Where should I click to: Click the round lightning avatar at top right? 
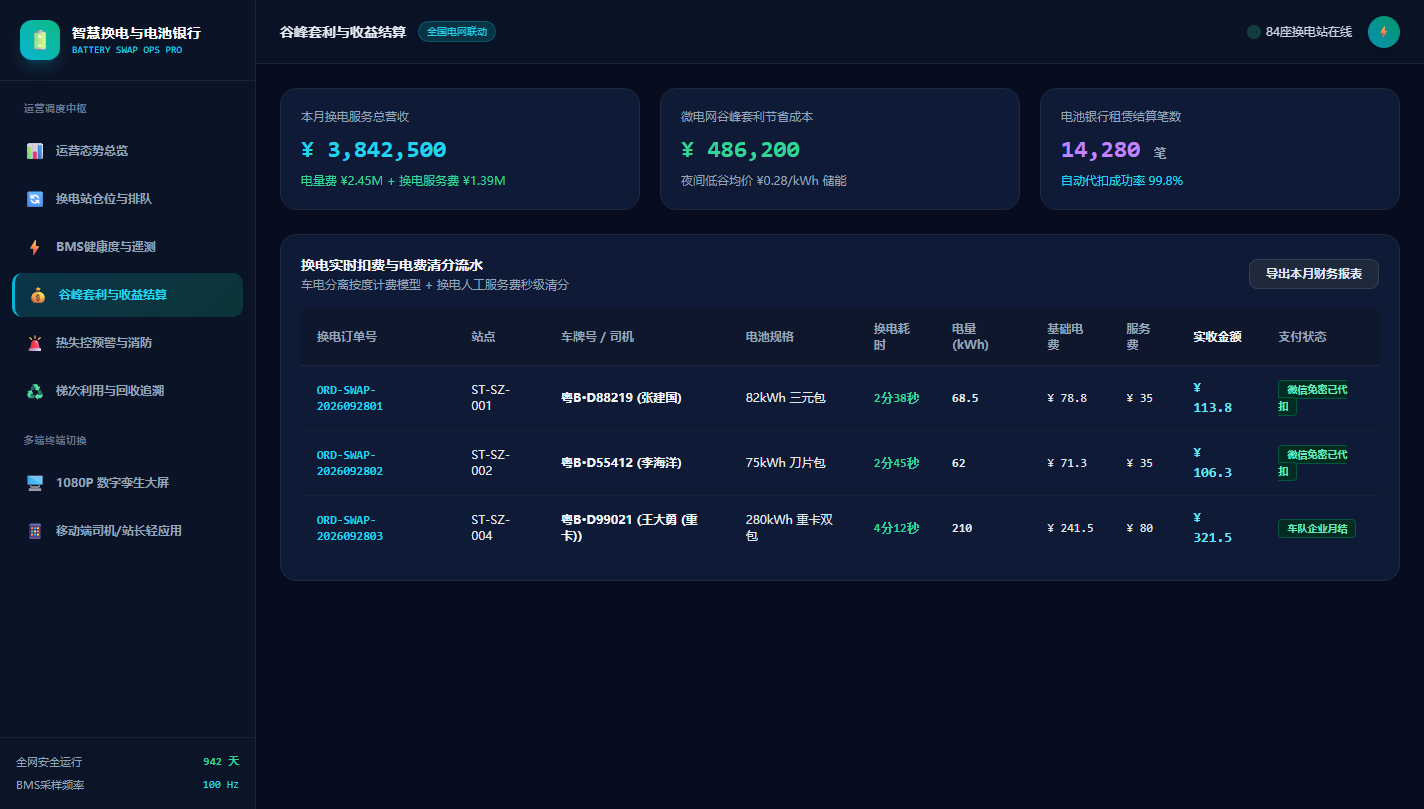(1384, 32)
